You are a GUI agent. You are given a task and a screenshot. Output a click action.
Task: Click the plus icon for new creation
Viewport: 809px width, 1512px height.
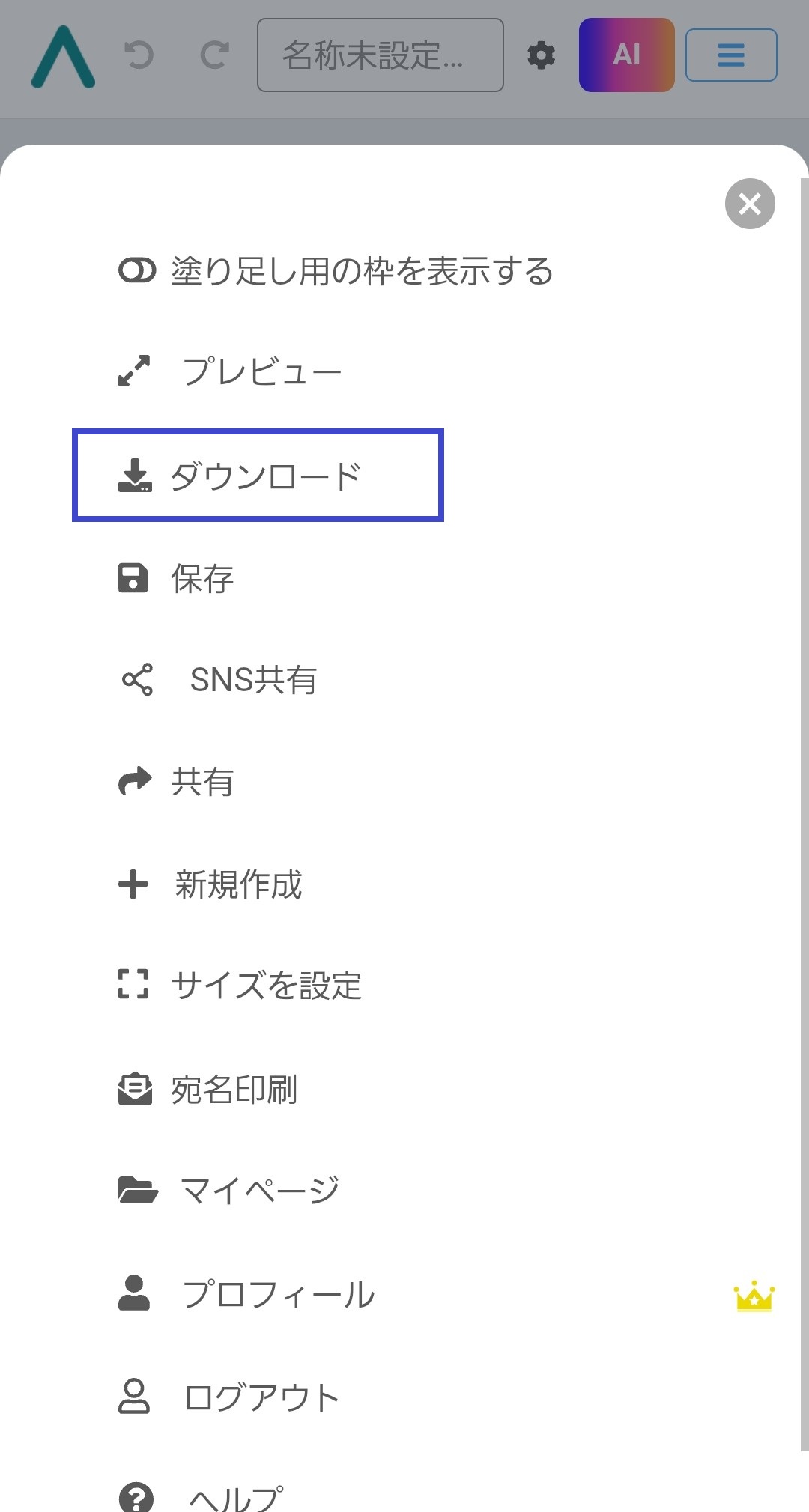coord(133,884)
